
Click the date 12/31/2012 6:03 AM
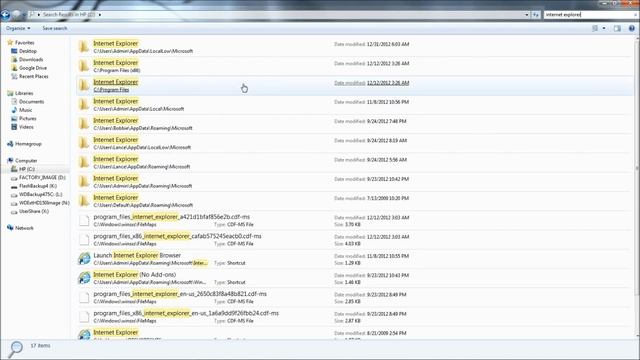[x=388, y=44]
